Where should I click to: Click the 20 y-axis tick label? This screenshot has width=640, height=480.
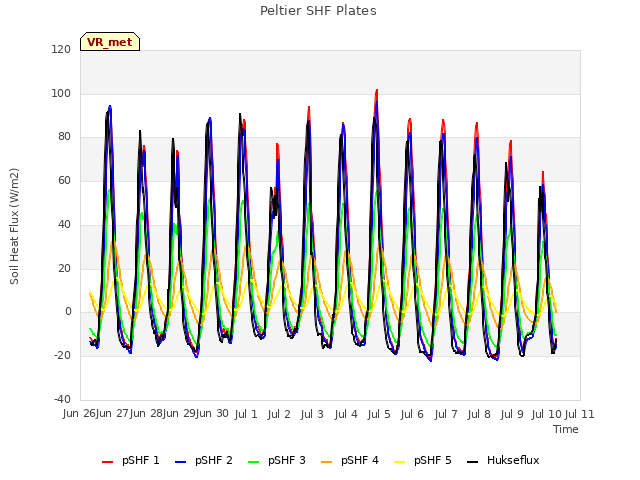tap(64, 269)
